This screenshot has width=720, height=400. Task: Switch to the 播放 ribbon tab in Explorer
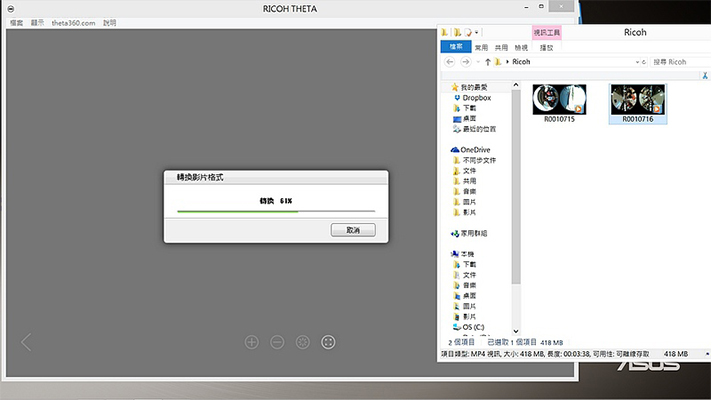pos(546,47)
